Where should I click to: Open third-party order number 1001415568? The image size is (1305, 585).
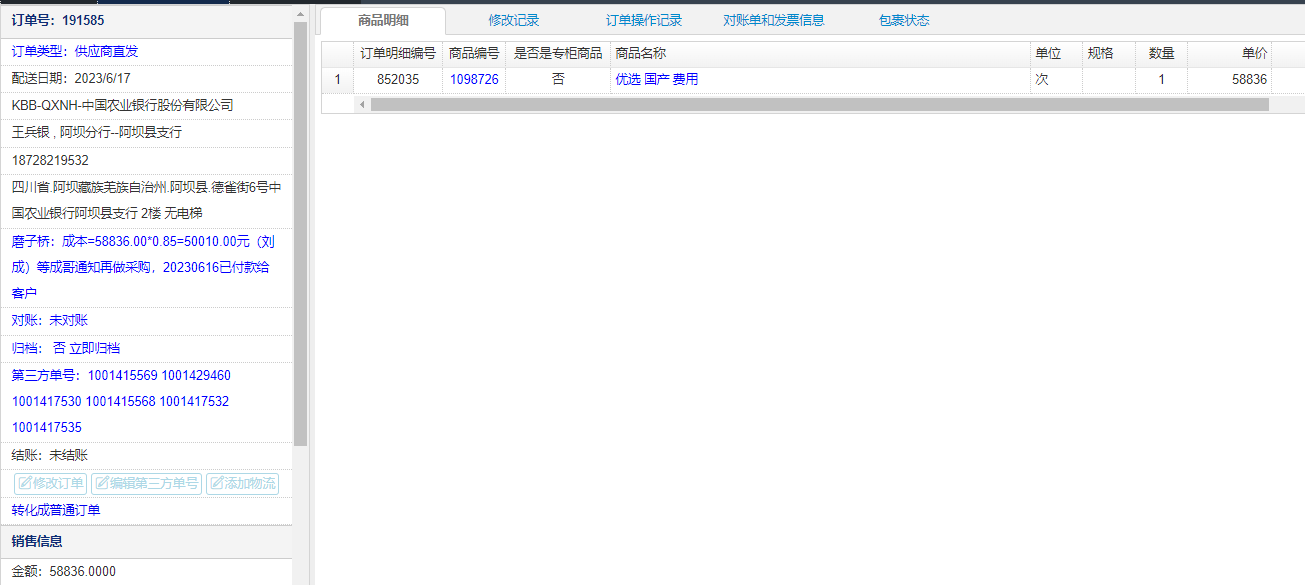[x=121, y=401]
